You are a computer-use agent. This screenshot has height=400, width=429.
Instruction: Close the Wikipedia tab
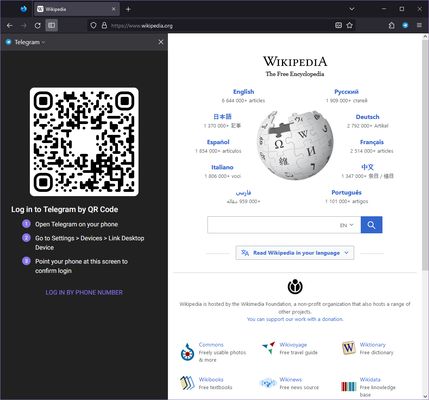point(113,9)
